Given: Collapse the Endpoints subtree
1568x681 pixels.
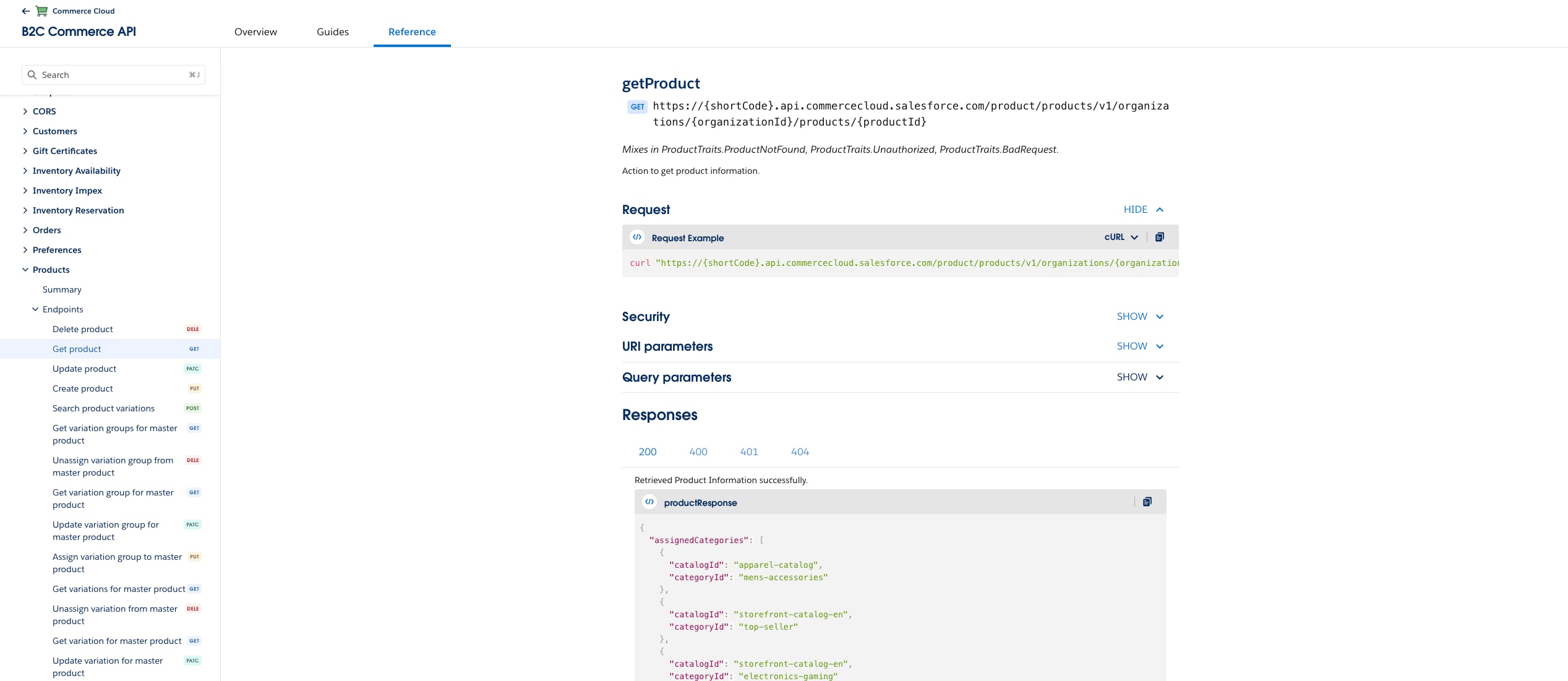Looking at the screenshot, I should (35, 309).
